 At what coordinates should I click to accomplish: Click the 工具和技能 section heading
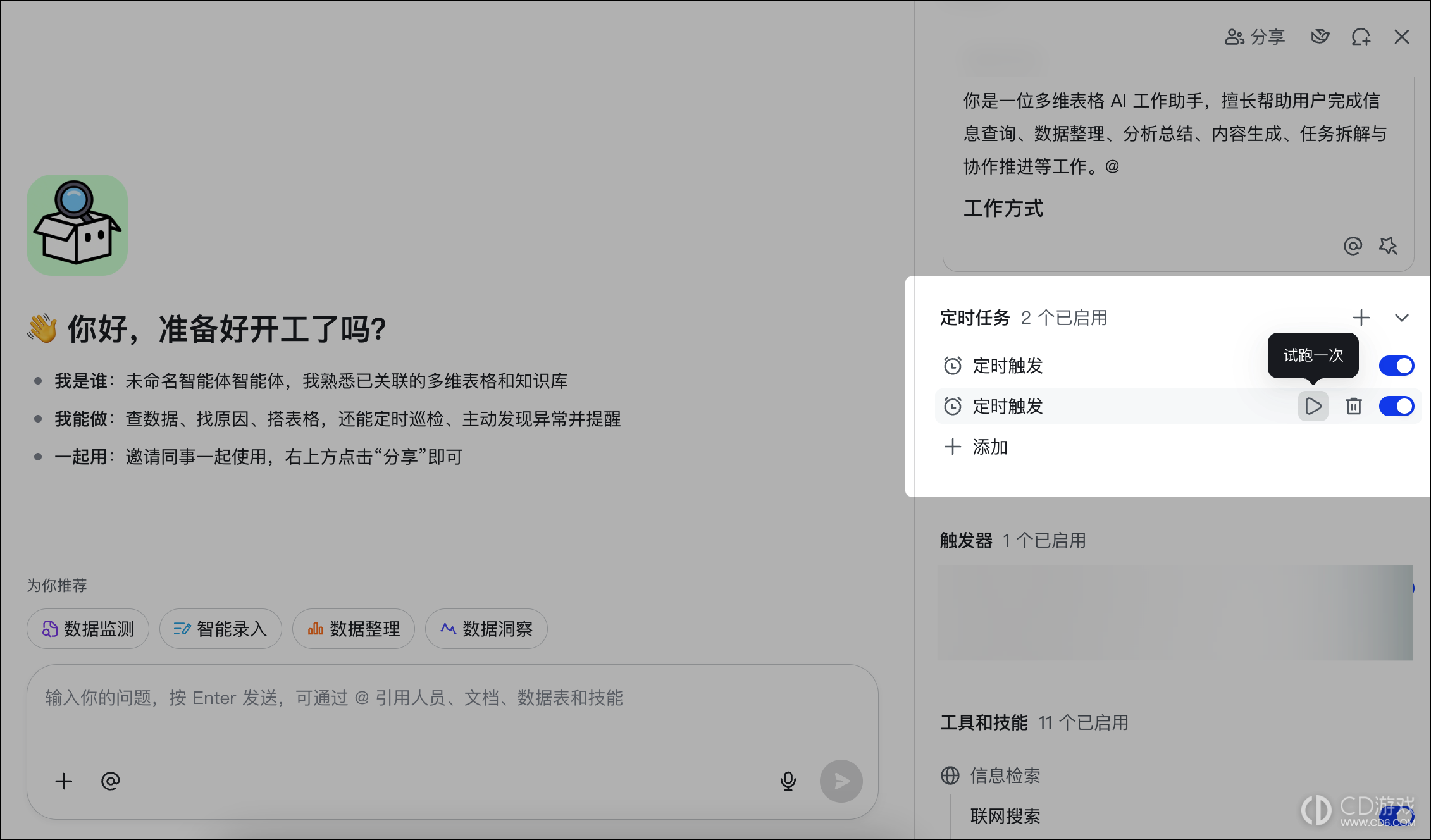coord(984,723)
